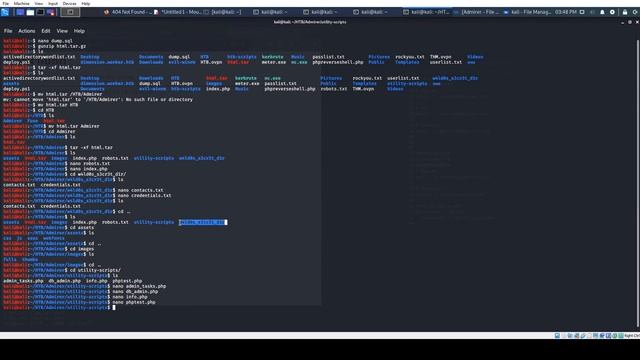Click the power manager icon in the panel
This screenshot has width=640, height=360.
click(612, 12)
